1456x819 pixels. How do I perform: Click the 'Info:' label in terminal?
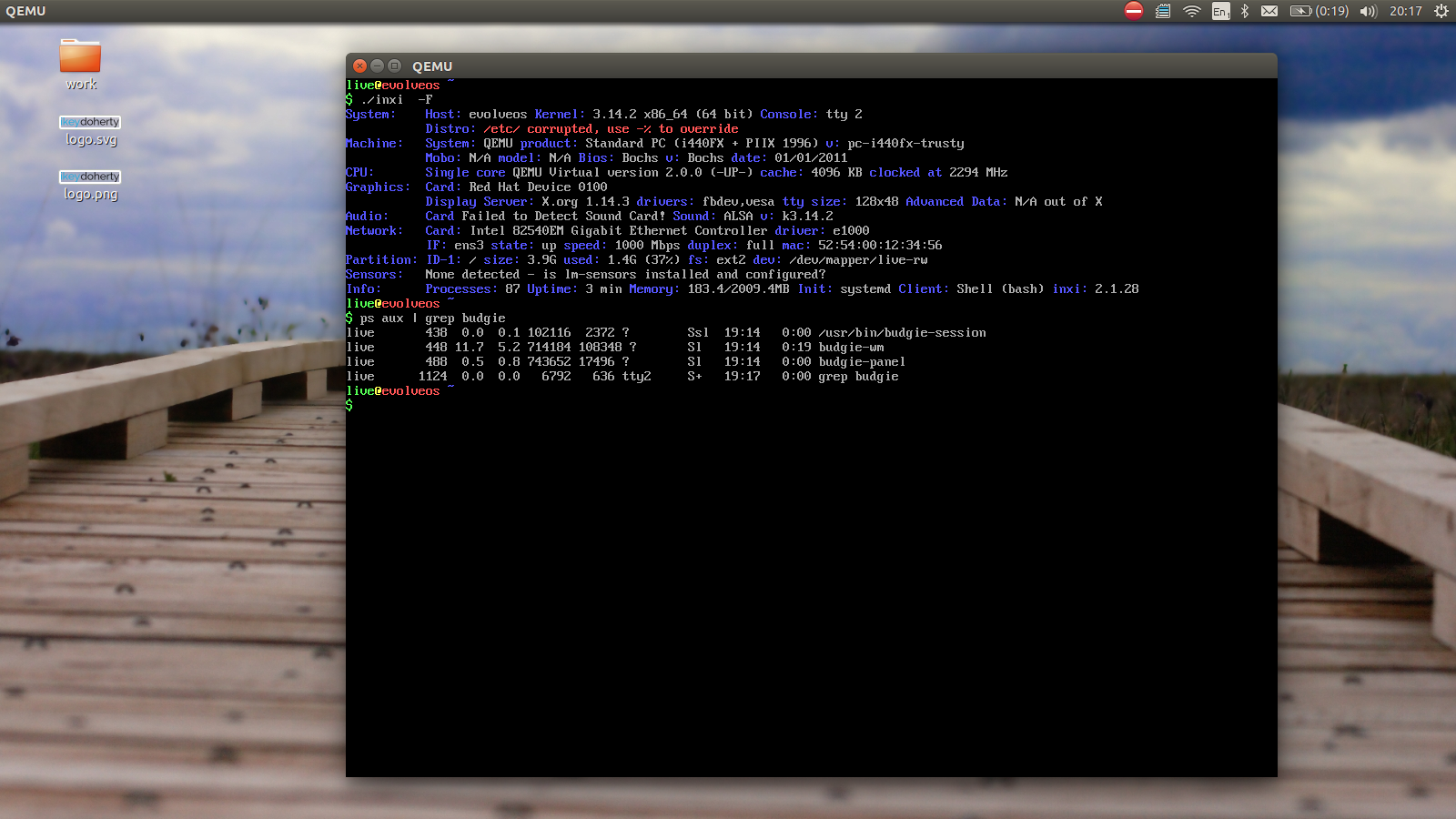(x=363, y=288)
